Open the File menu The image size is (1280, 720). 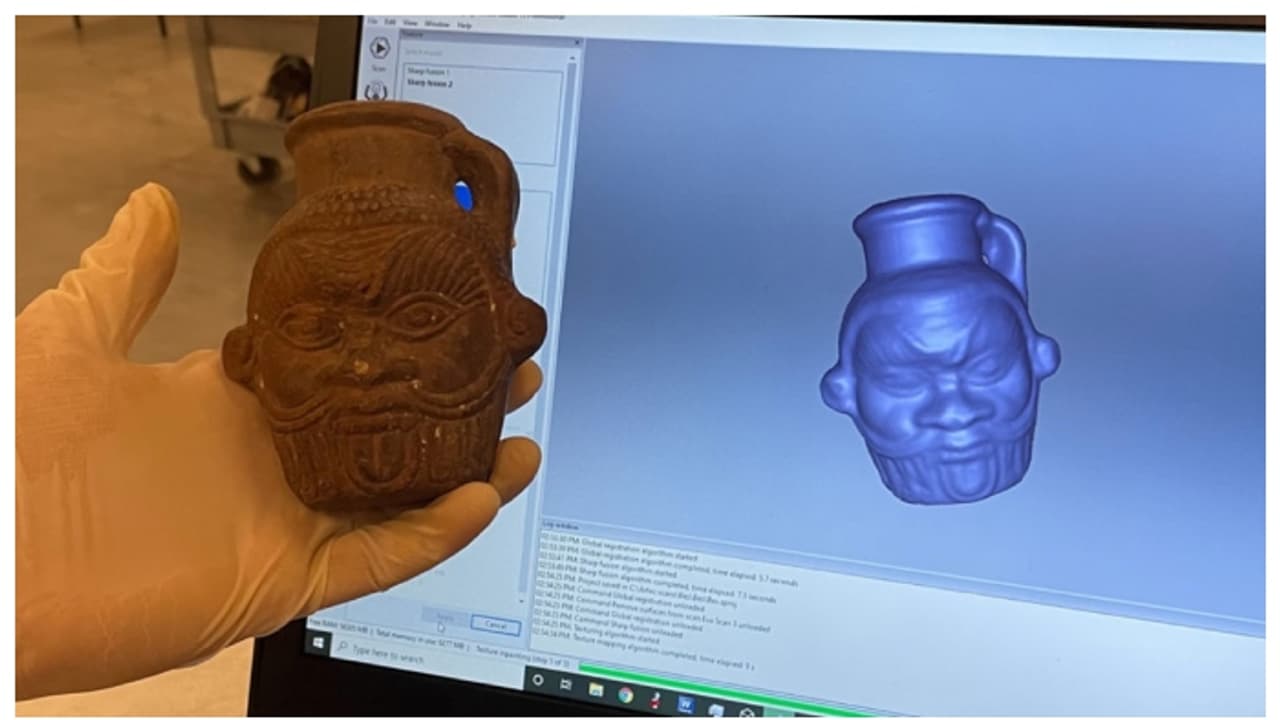(372, 22)
